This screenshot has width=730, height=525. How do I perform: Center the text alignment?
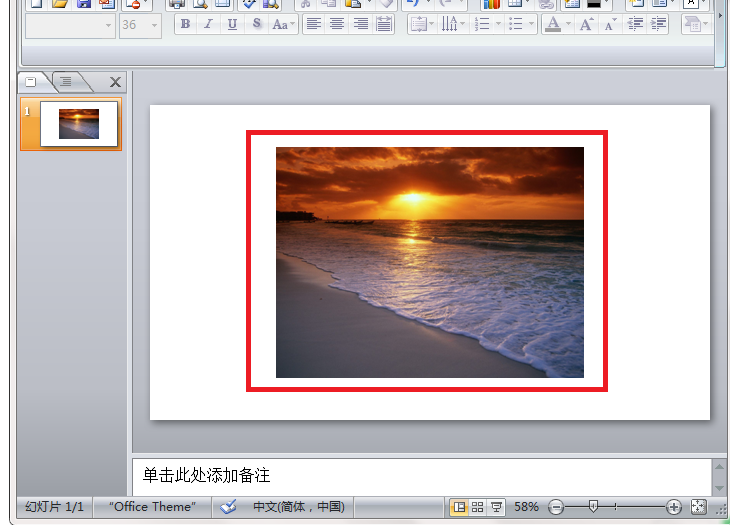pyautogui.click(x=337, y=24)
